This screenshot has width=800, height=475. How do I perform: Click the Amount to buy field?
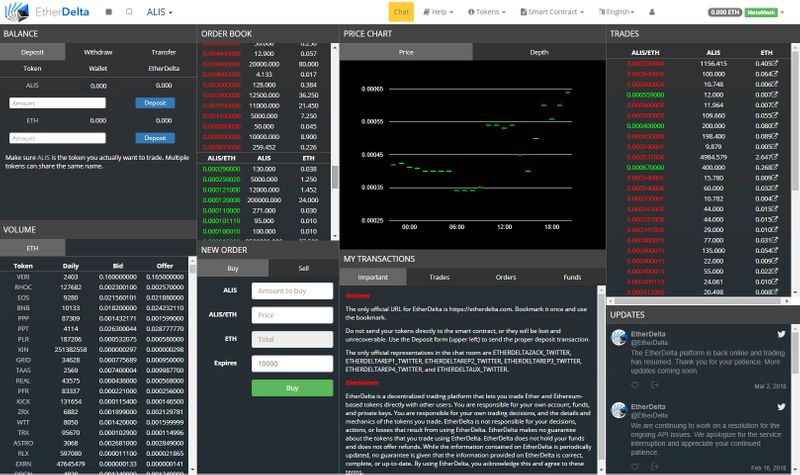292,291
